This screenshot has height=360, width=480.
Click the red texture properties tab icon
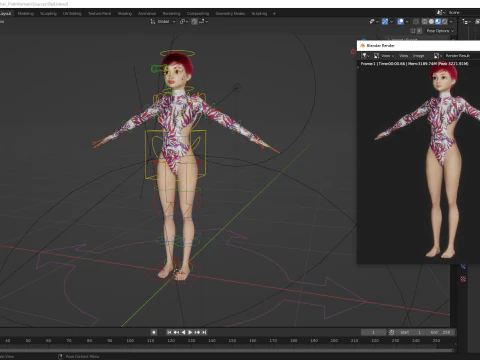(x=463, y=279)
